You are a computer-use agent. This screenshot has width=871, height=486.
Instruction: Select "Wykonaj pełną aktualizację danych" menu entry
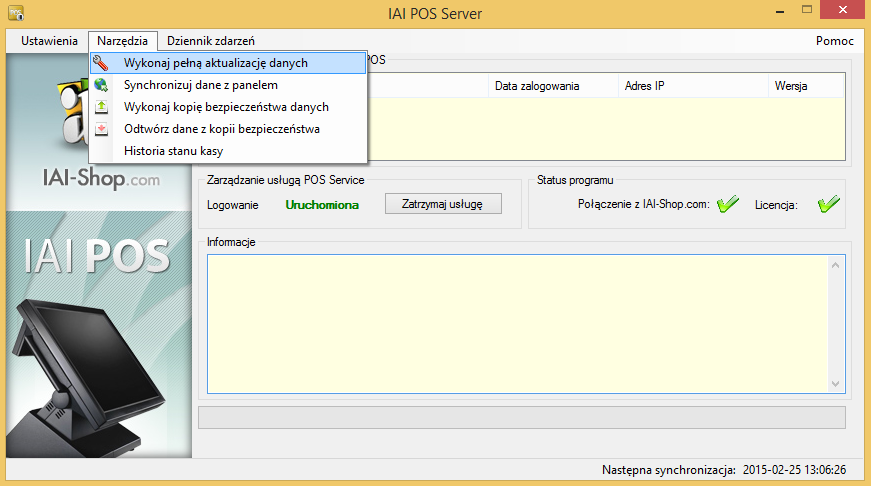point(215,63)
